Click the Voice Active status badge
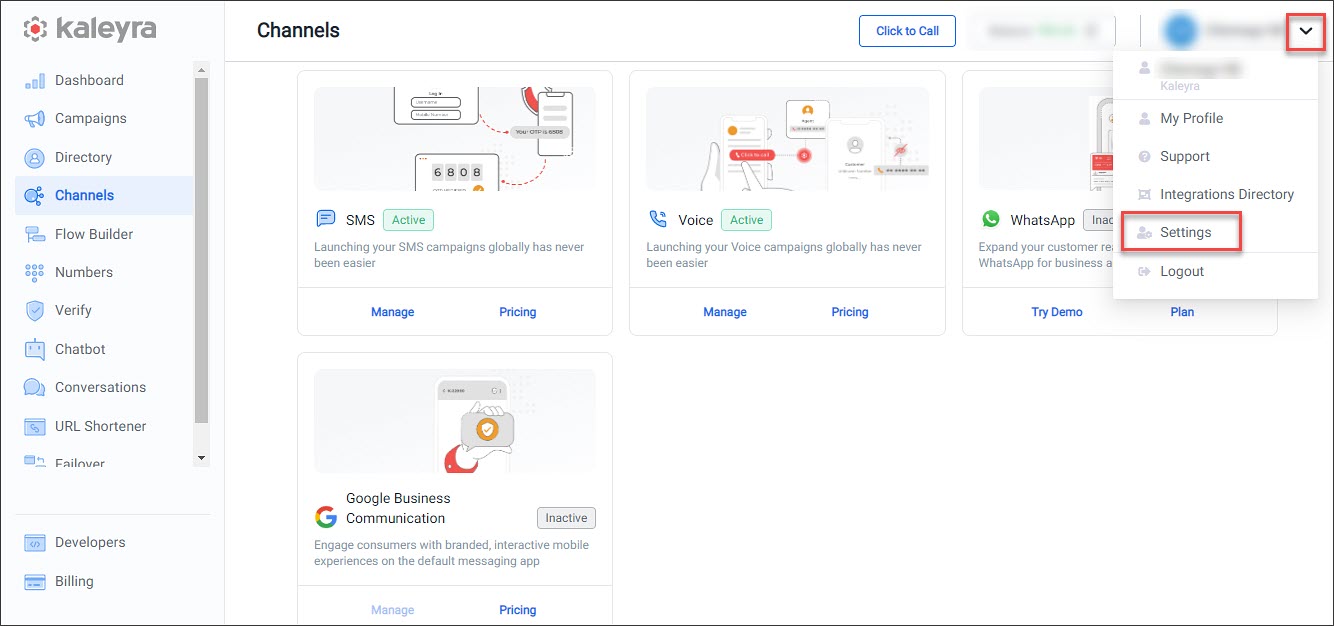The height and width of the screenshot is (626, 1334). point(746,220)
